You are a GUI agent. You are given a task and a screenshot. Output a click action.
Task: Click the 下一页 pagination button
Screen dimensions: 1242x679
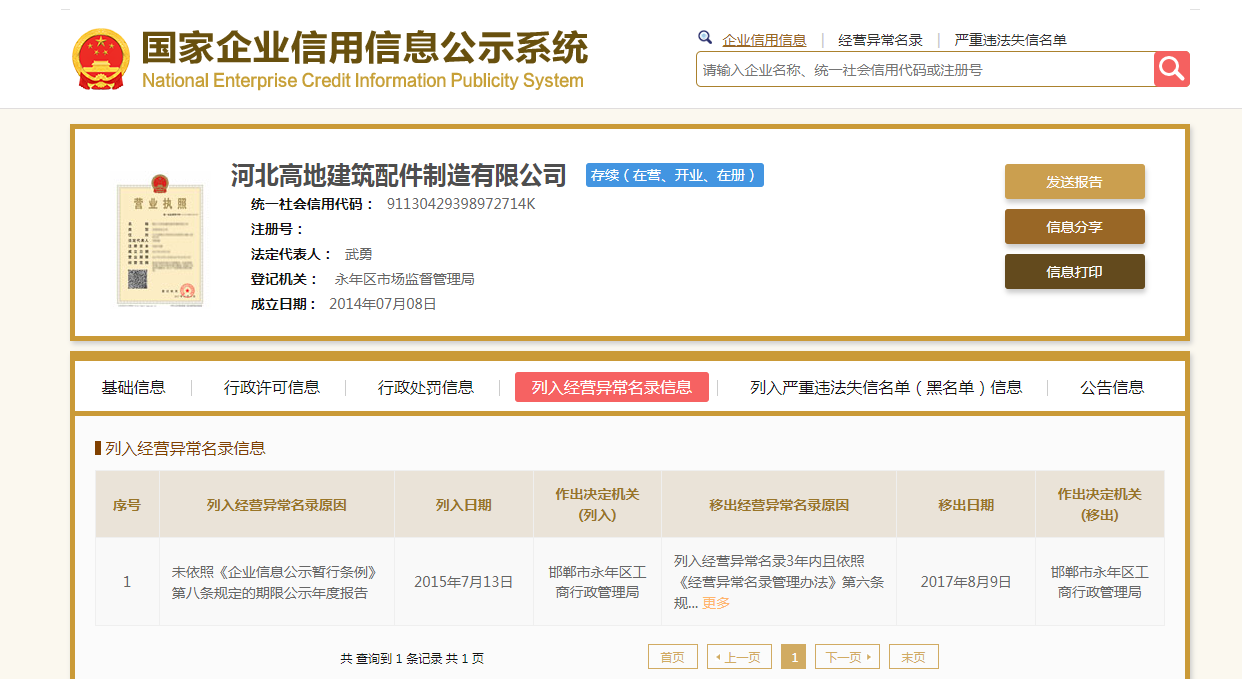(847, 657)
